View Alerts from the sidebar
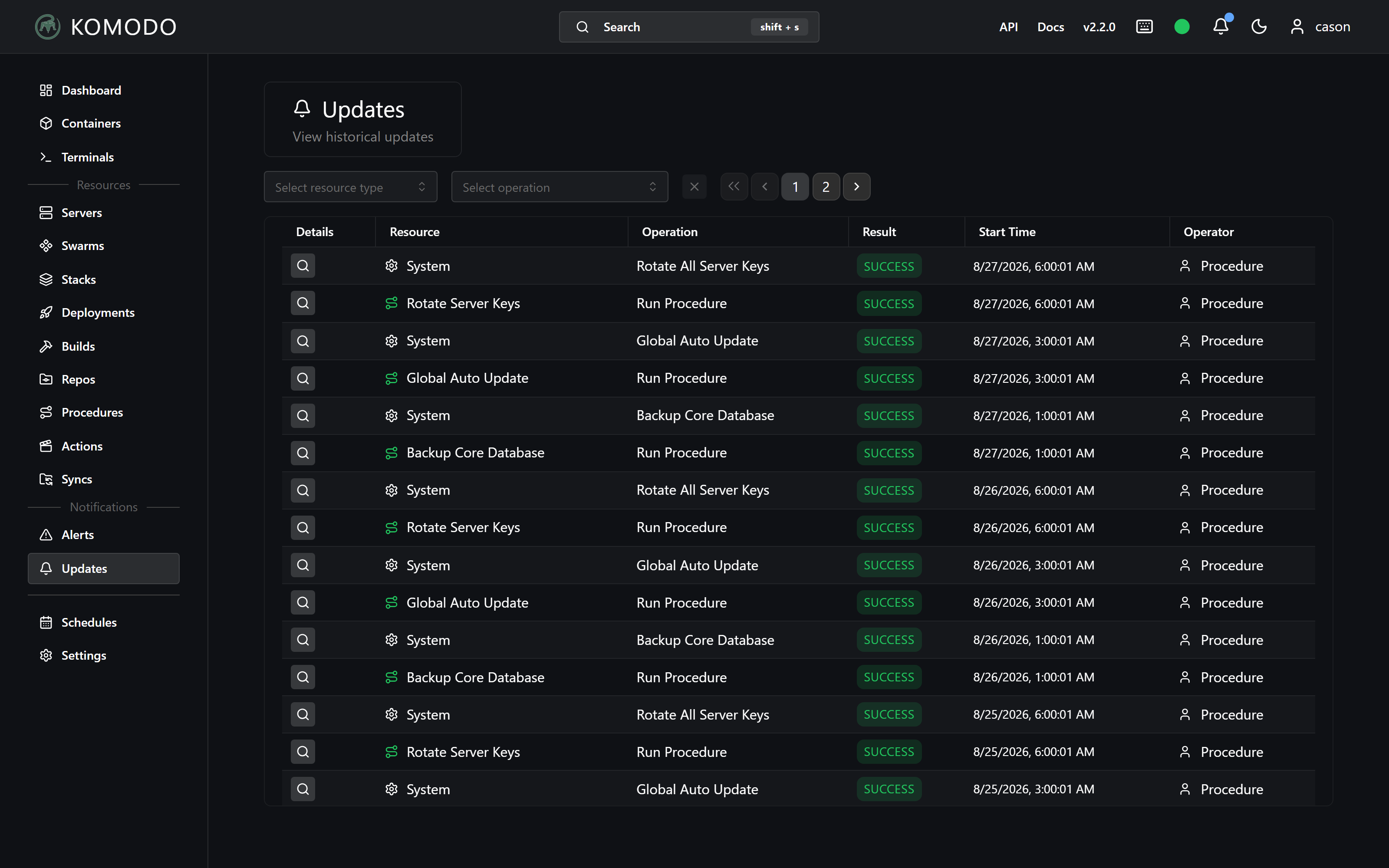The image size is (1389, 868). pos(103,534)
